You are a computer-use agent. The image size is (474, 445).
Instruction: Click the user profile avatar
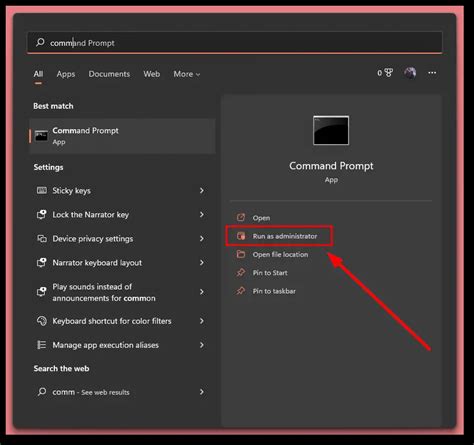point(410,73)
